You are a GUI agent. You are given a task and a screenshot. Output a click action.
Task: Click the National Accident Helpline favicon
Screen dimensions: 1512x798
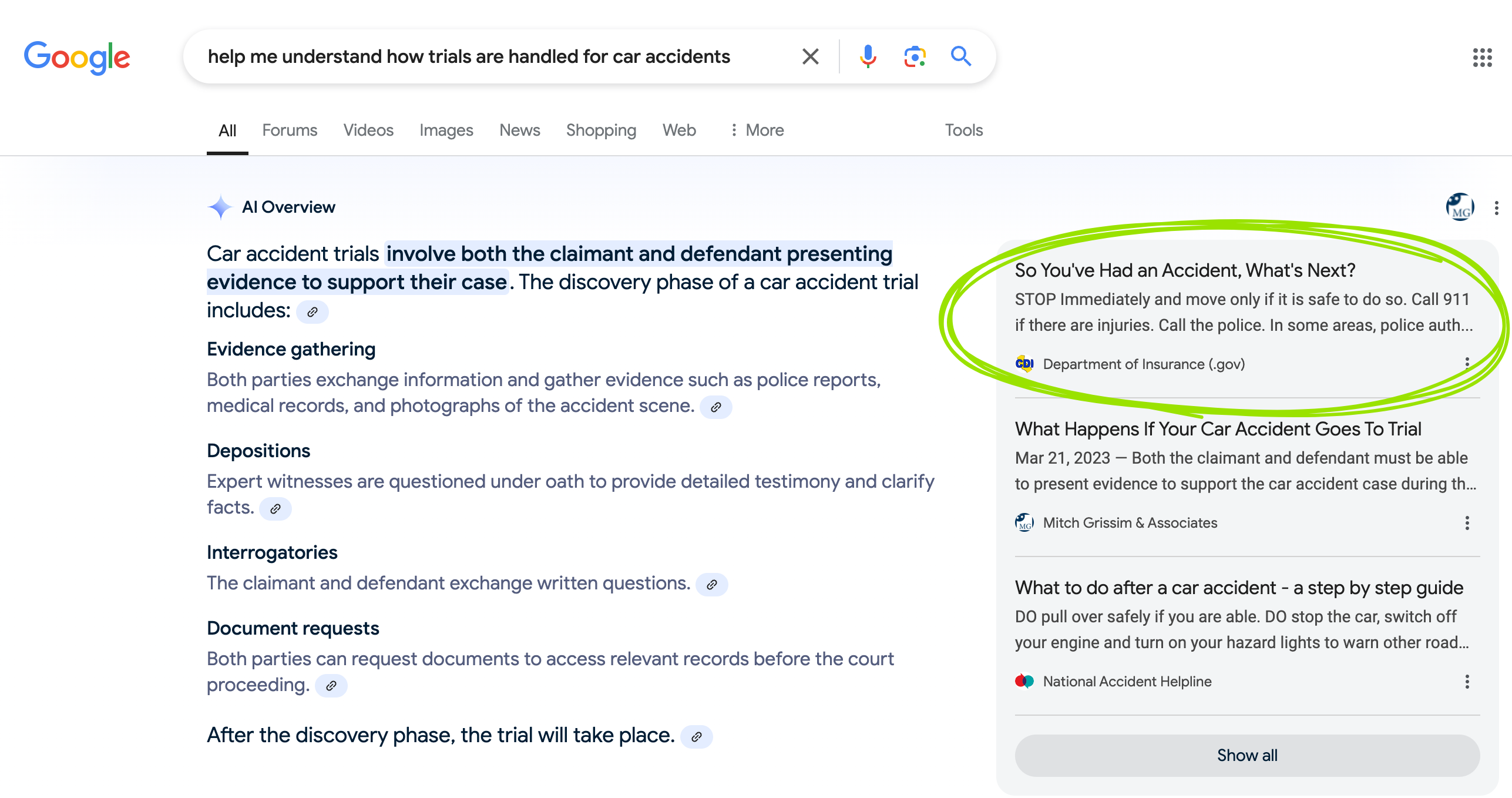pyautogui.click(x=1024, y=681)
